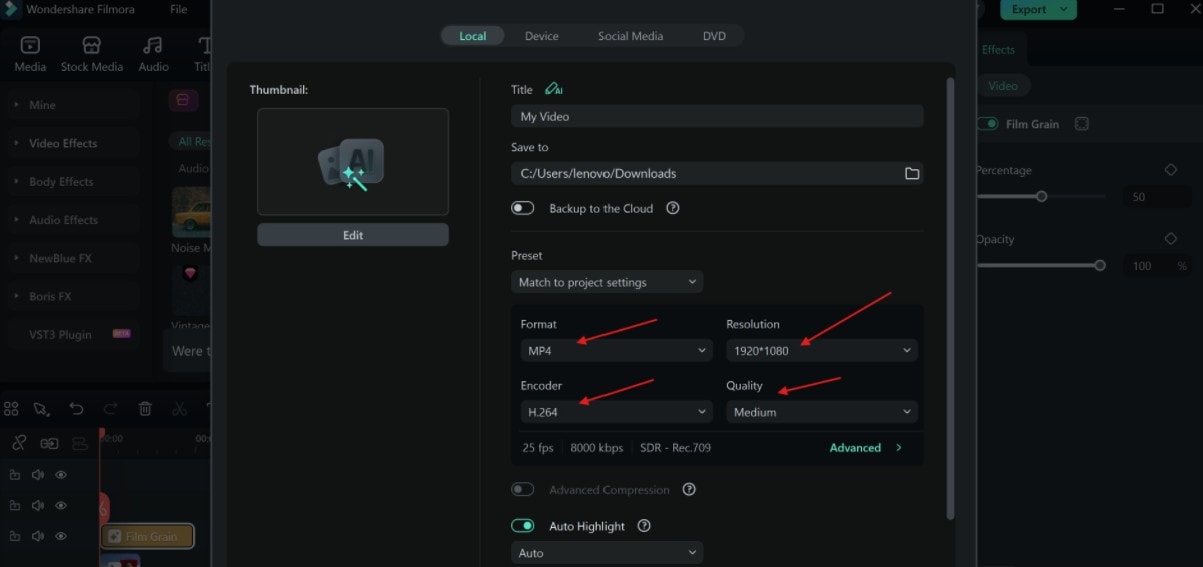Viewport: 1203px width, 567px height.
Task: Switch to the Local export tab
Action: (x=472, y=36)
